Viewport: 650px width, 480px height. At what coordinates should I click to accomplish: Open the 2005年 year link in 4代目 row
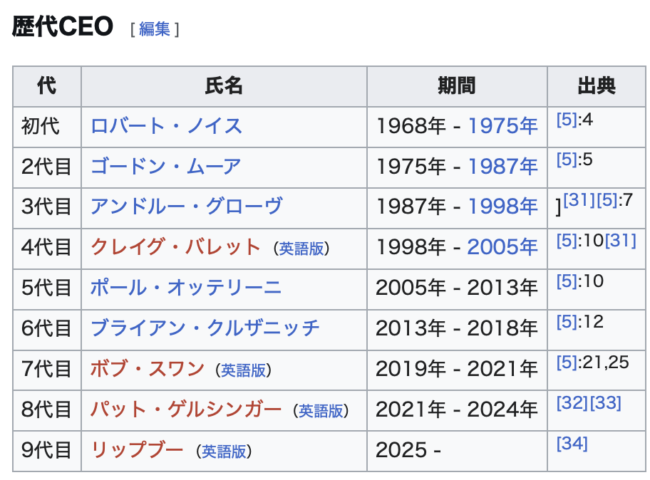503,248
